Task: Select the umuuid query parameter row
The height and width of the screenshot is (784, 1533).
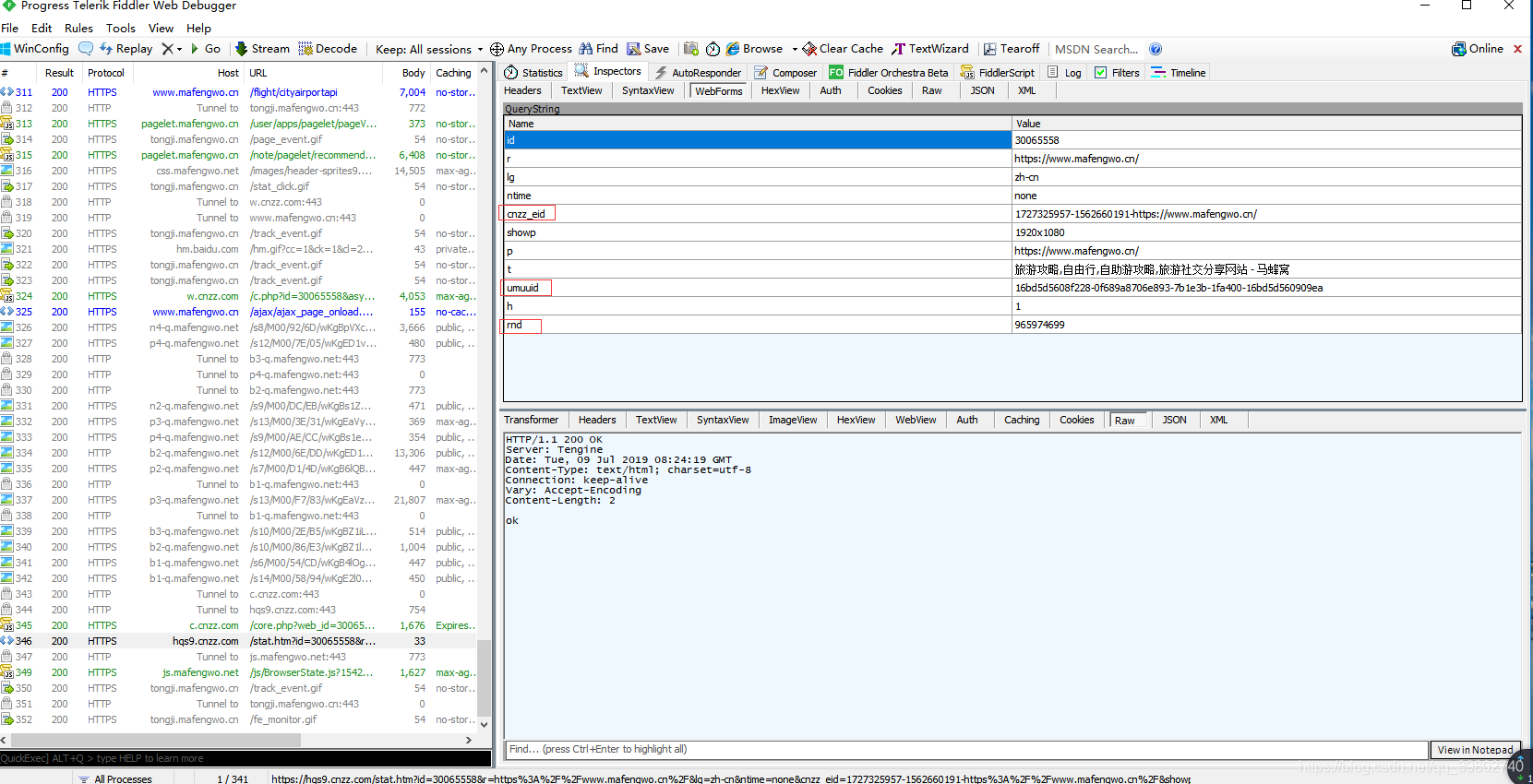Action: click(1012, 288)
